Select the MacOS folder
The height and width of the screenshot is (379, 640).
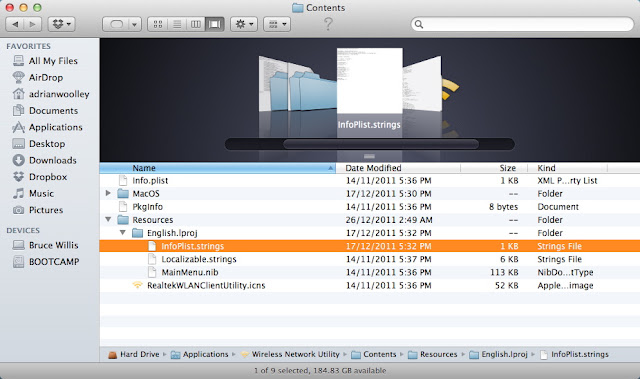(x=370, y=194)
